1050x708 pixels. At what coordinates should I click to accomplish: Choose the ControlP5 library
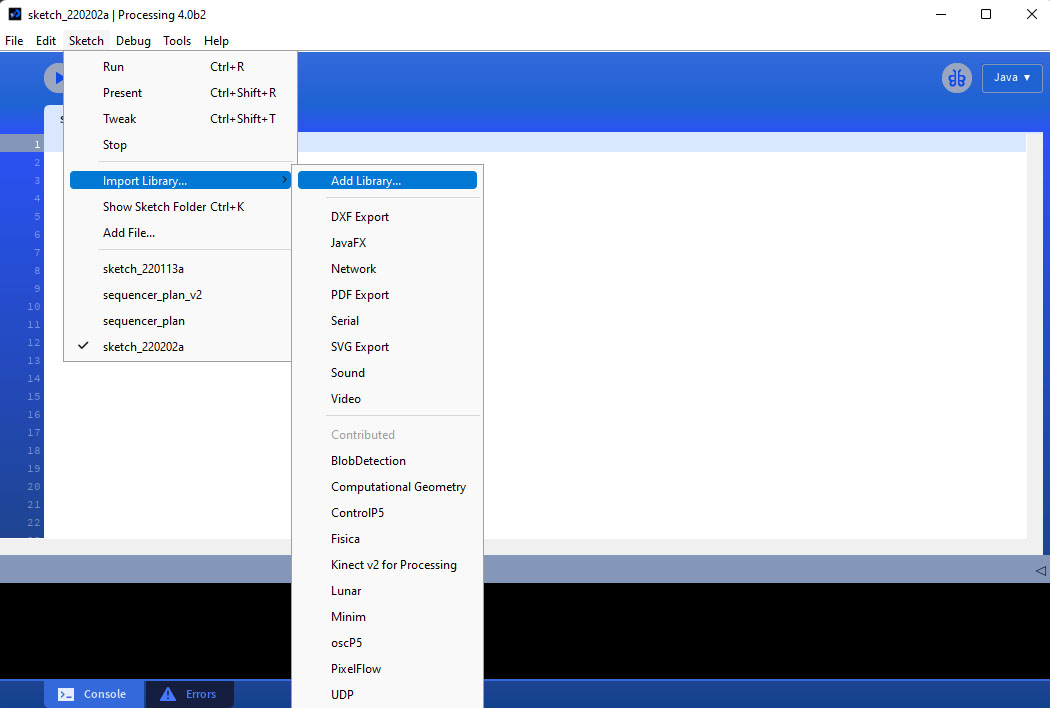(x=357, y=513)
